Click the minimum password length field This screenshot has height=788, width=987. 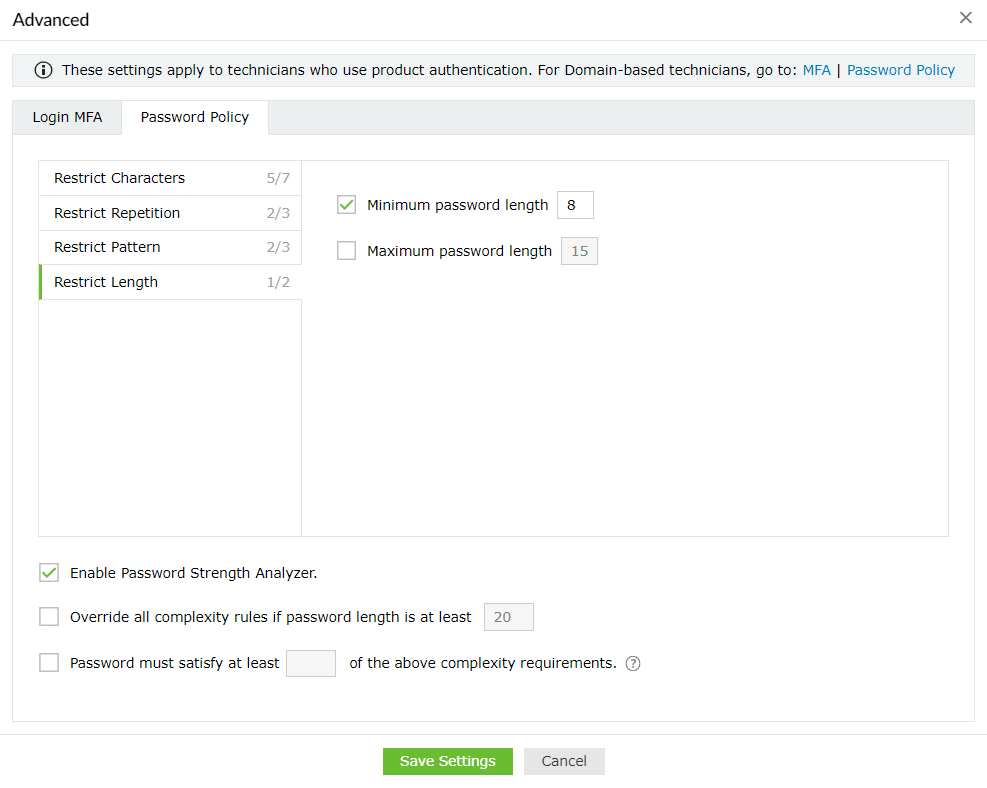tap(575, 205)
